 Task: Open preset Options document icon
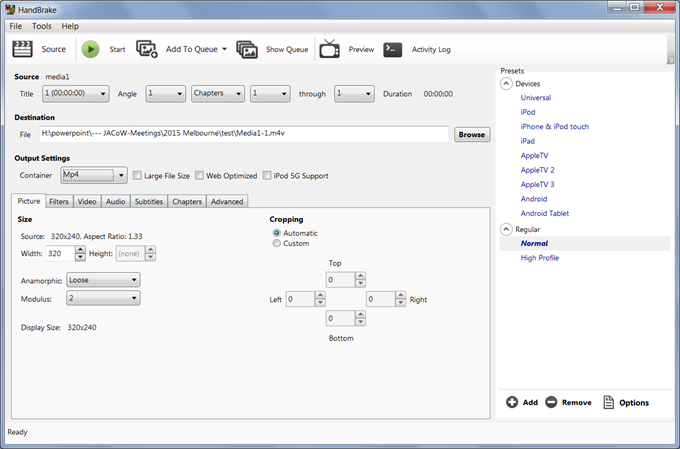coord(608,402)
